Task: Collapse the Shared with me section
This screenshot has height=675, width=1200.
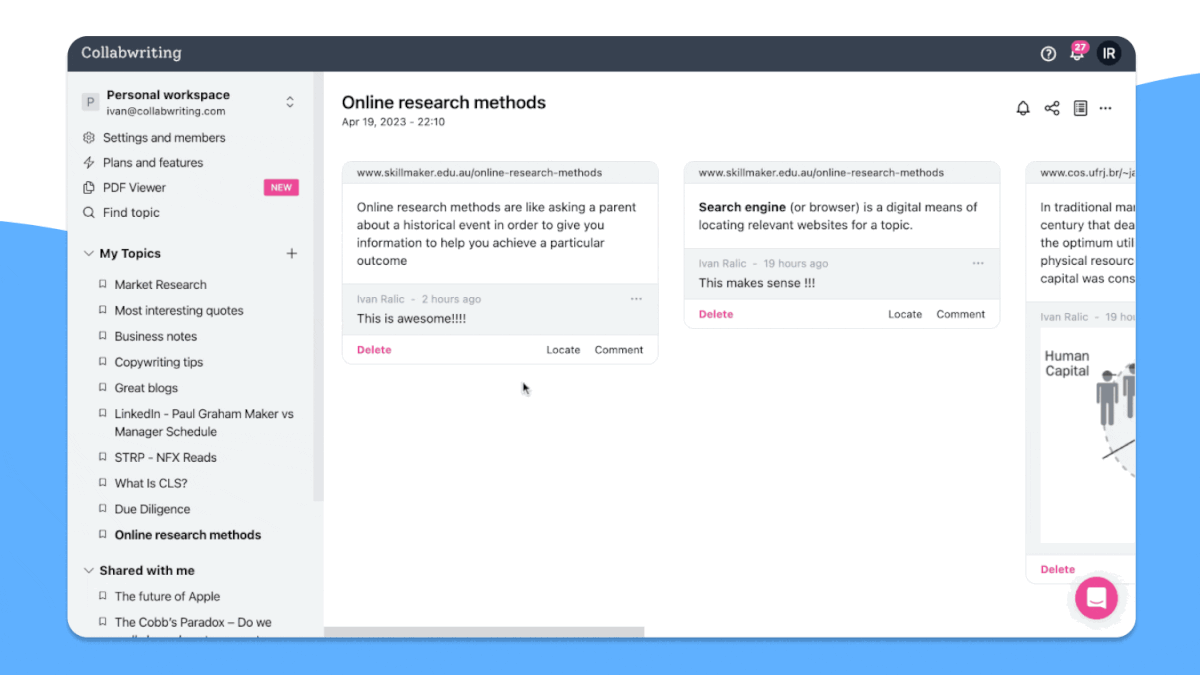Action: pyautogui.click(x=89, y=571)
